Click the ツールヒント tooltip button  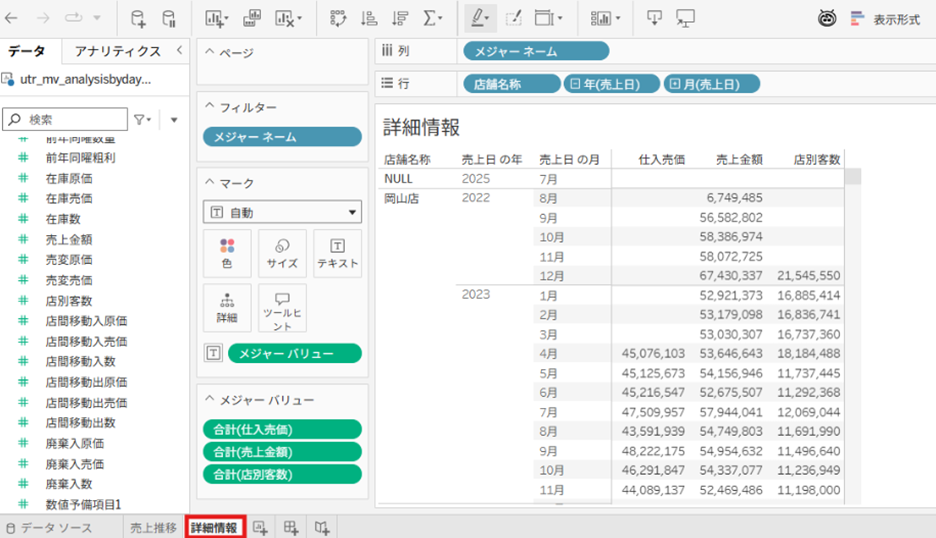(282, 308)
